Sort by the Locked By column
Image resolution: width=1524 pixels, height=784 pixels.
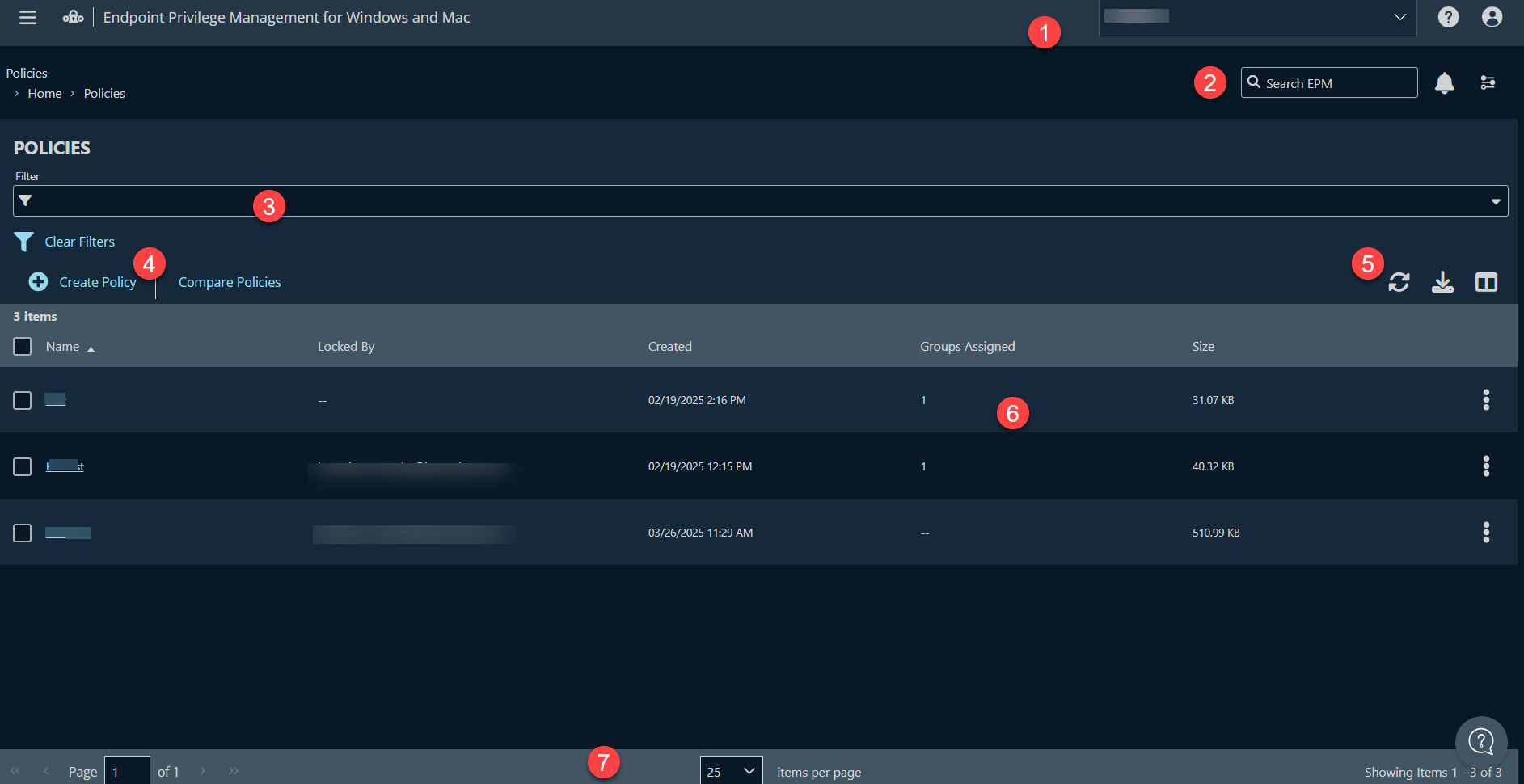pos(346,347)
